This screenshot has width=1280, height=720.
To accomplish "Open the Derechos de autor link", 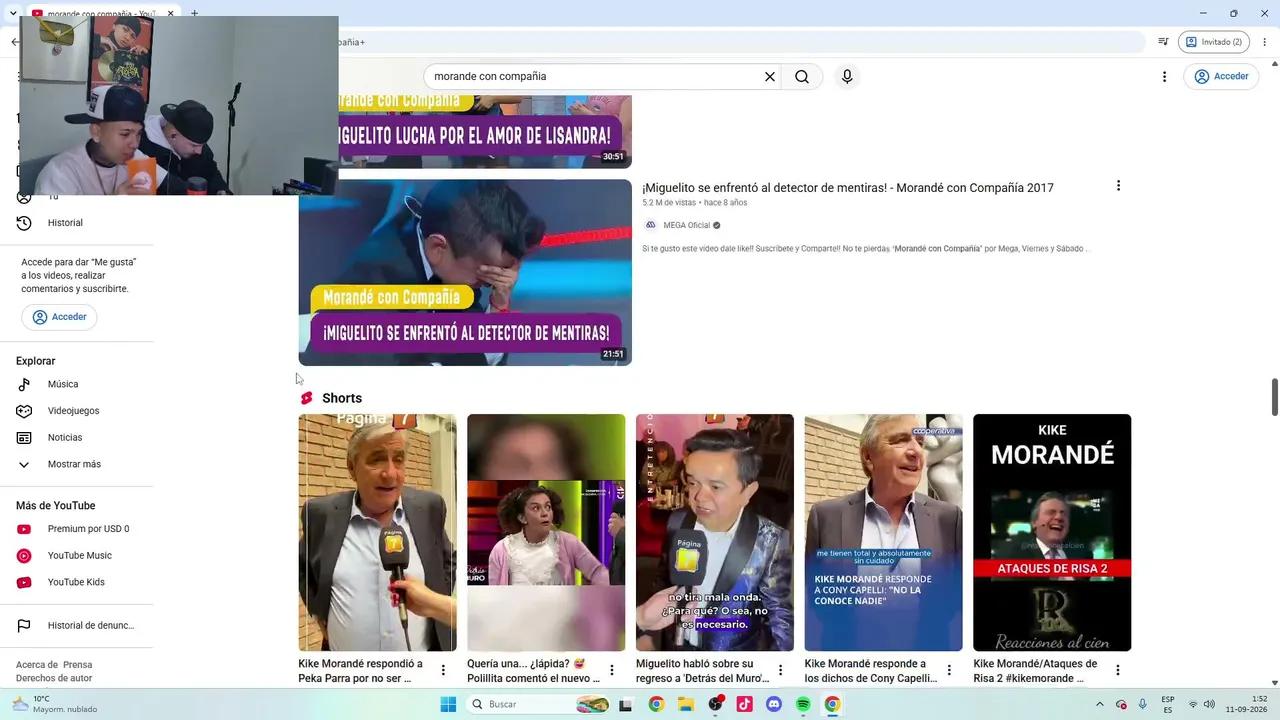I will [54, 679].
